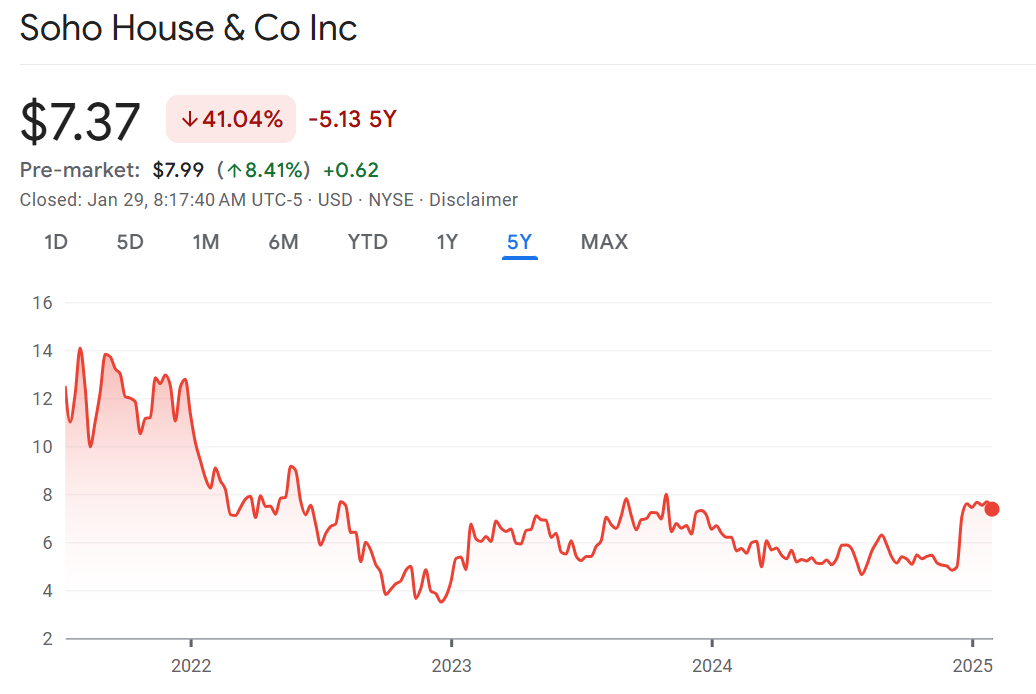1036x694 pixels.
Task: Click the red down arrow icon
Action: (x=188, y=120)
